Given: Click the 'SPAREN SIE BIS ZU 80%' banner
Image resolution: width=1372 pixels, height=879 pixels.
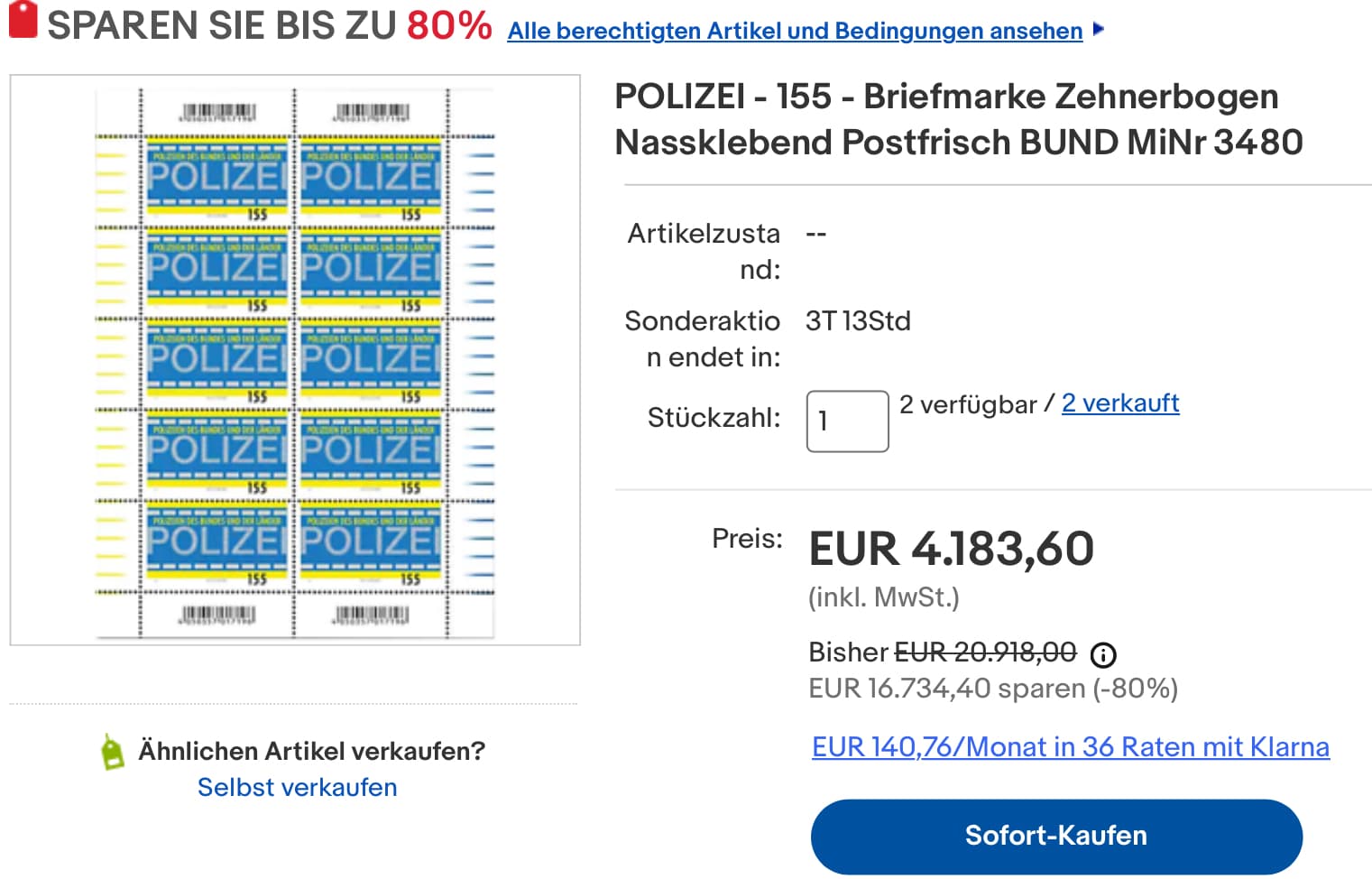Looking at the screenshot, I should click(x=269, y=25).
